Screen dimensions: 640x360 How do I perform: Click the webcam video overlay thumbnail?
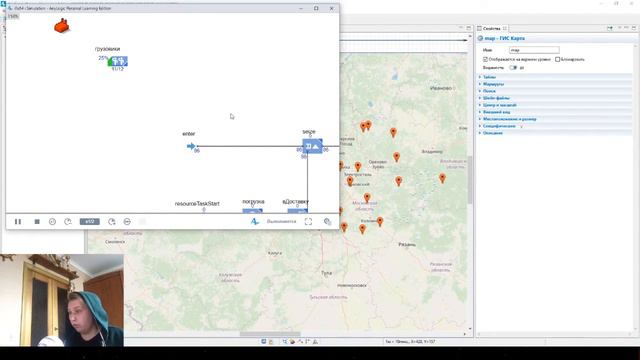tap(62, 300)
